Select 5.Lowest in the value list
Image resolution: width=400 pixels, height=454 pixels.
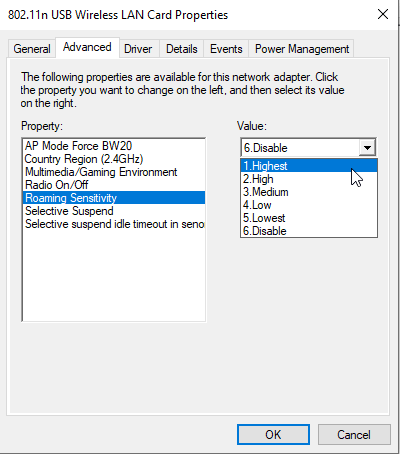309,218
